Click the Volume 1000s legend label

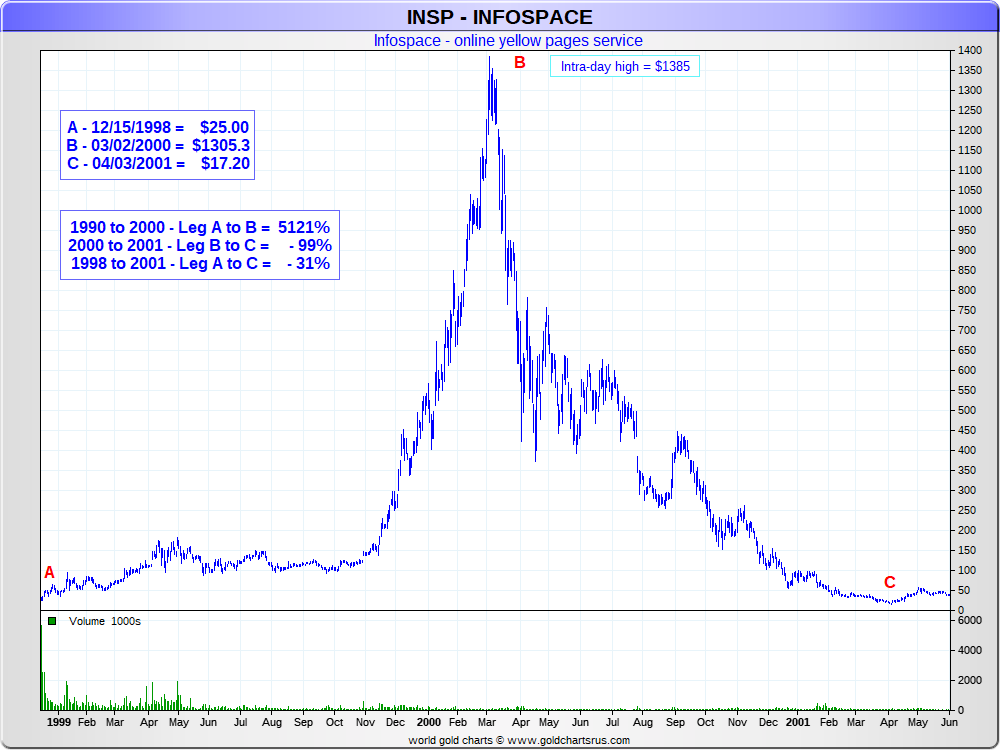pyautogui.click(x=105, y=621)
